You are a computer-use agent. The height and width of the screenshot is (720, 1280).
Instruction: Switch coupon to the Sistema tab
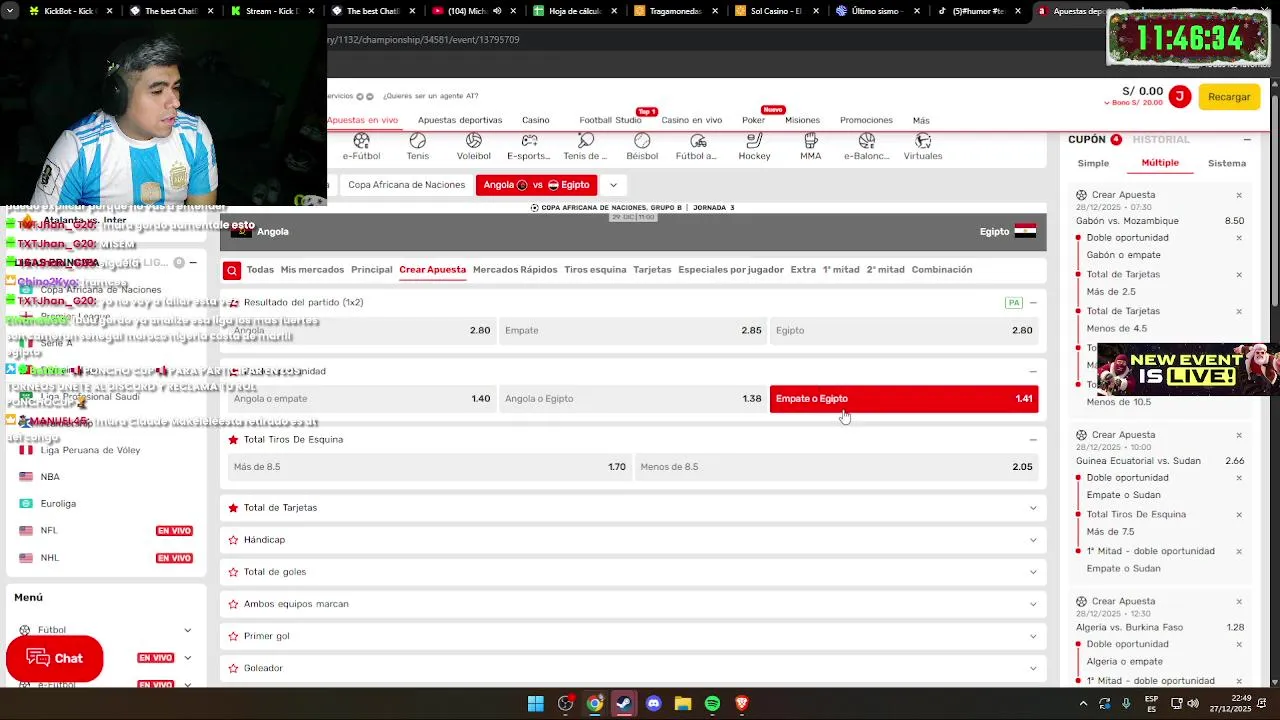point(1227,163)
